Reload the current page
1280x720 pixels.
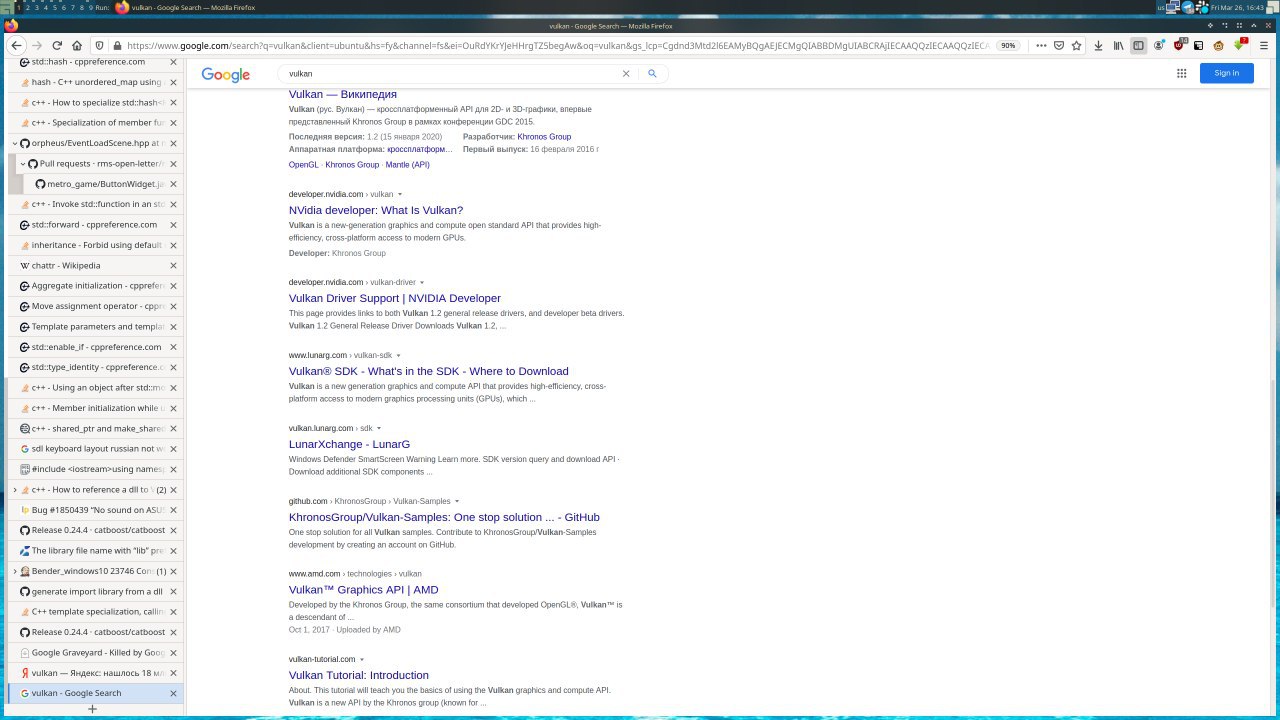(57, 45)
